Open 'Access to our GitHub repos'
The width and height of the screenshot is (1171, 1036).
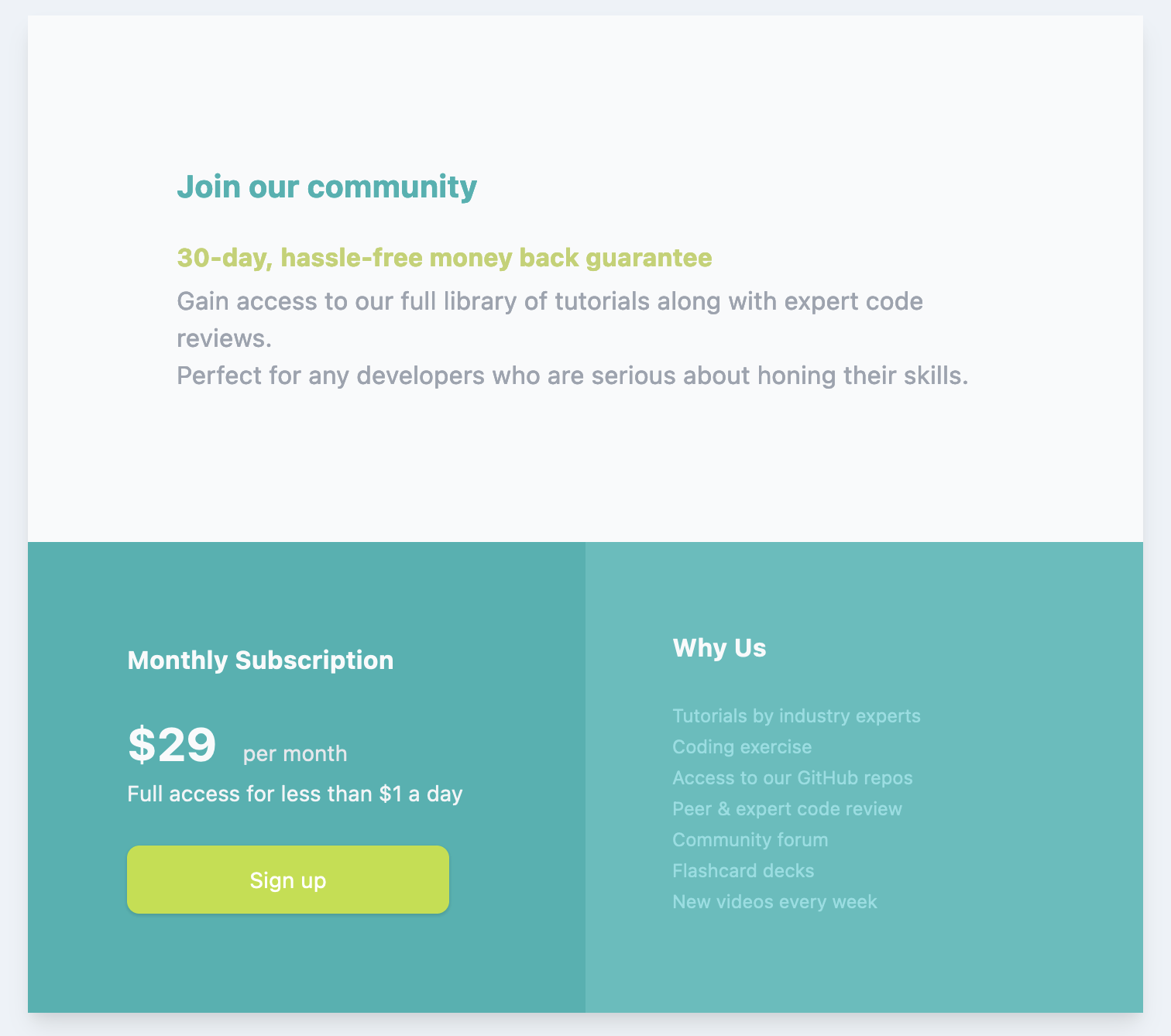(792, 778)
